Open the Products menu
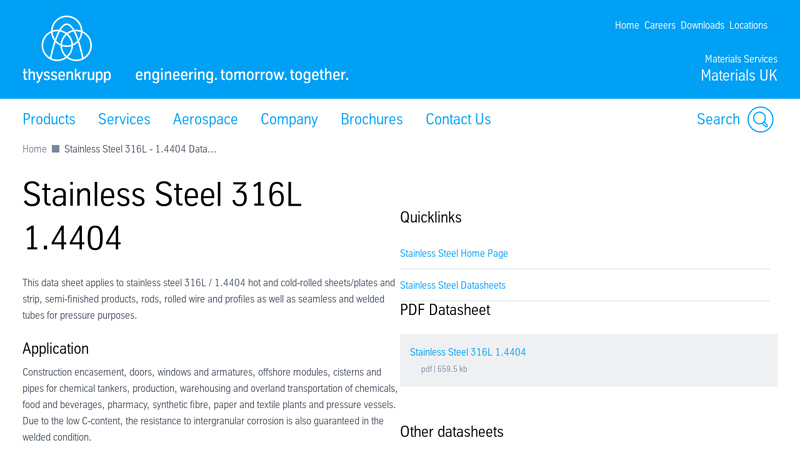The height and width of the screenshot is (450, 800). coord(49,120)
